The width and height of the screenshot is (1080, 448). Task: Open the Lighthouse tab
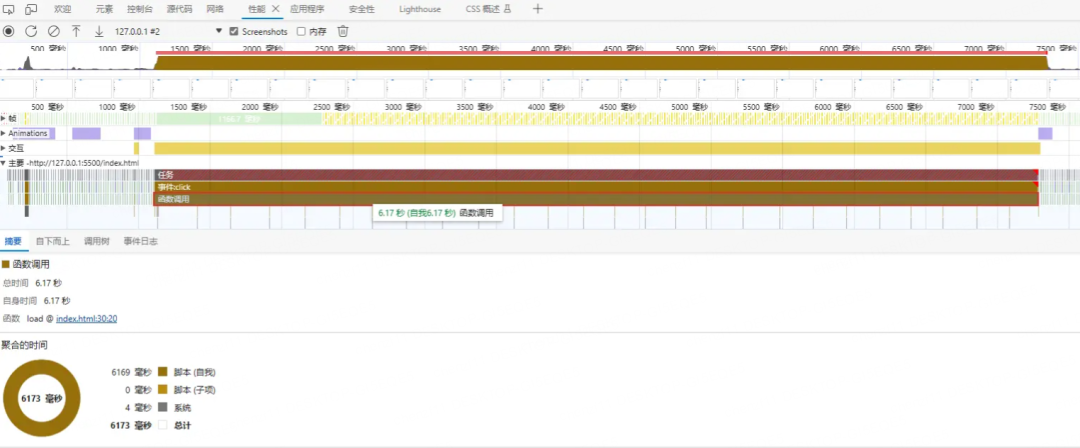[x=420, y=9]
